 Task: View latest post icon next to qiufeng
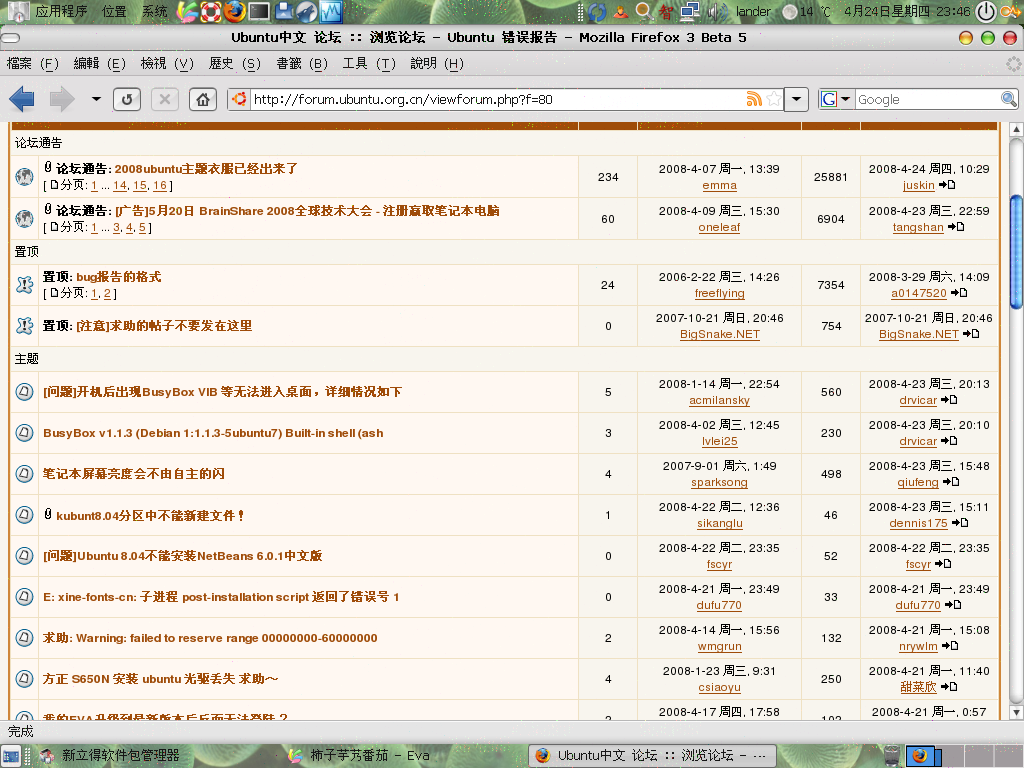coord(951,481)
